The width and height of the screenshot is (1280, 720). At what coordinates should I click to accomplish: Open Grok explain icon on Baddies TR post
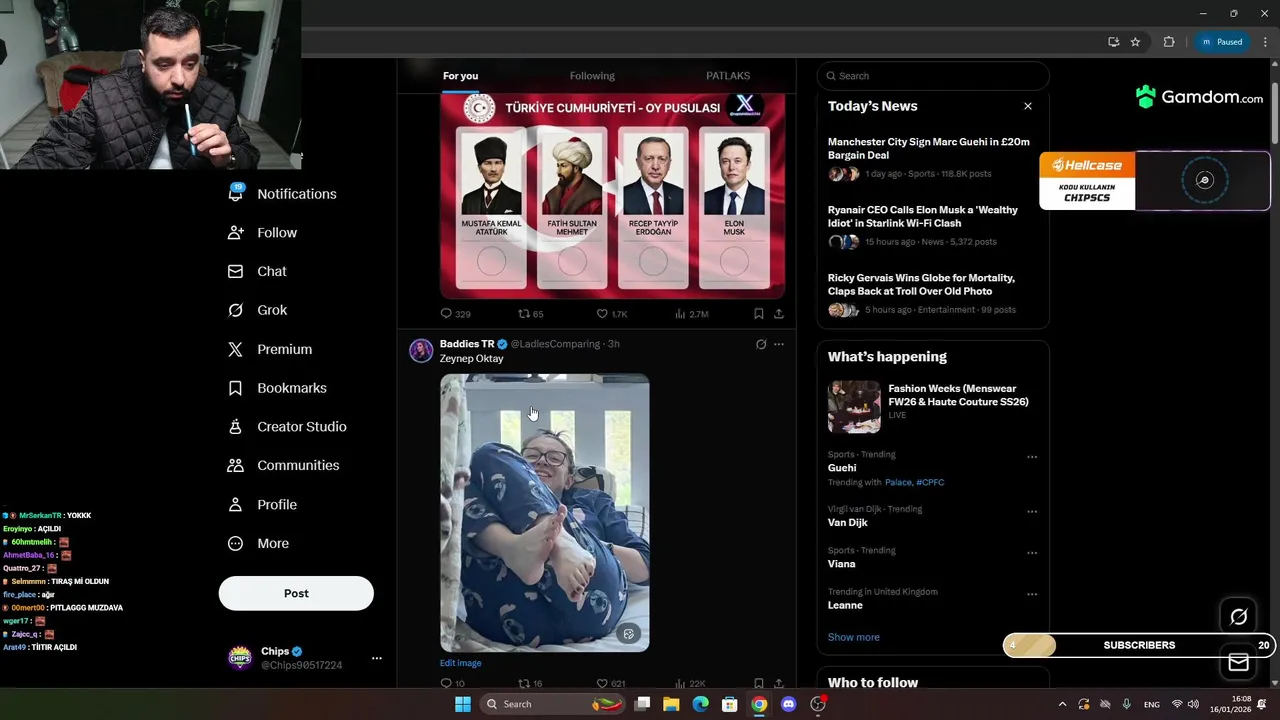tap(761, 344)
